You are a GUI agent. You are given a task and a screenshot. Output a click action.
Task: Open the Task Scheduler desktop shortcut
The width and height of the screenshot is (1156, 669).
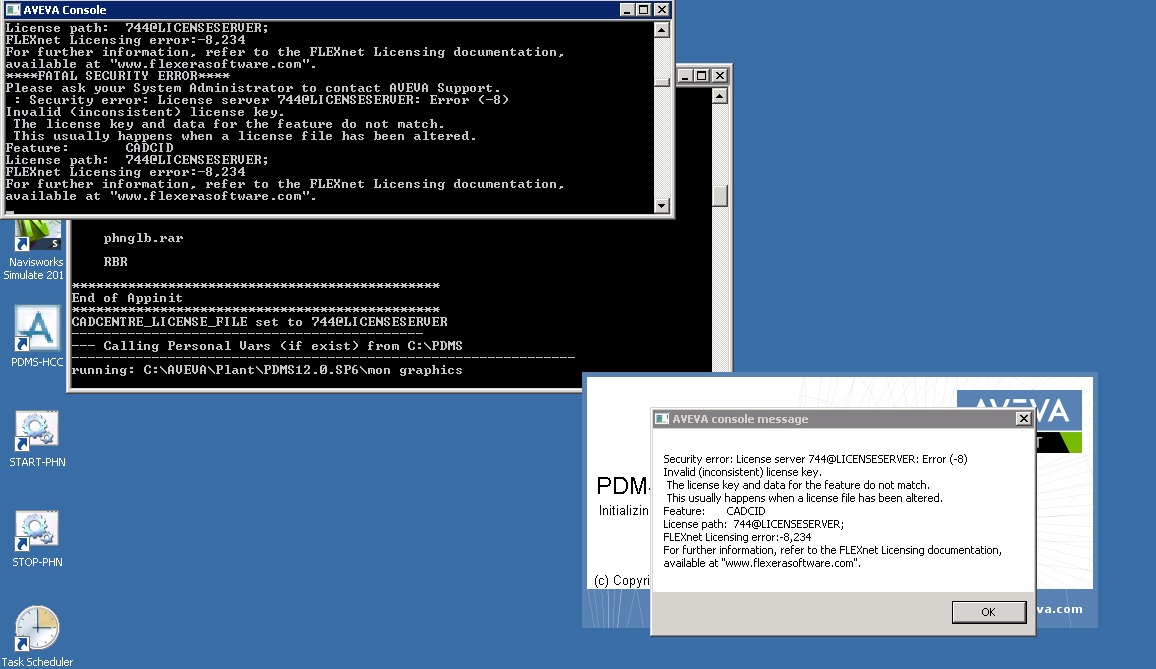click(x=37, y=637)
